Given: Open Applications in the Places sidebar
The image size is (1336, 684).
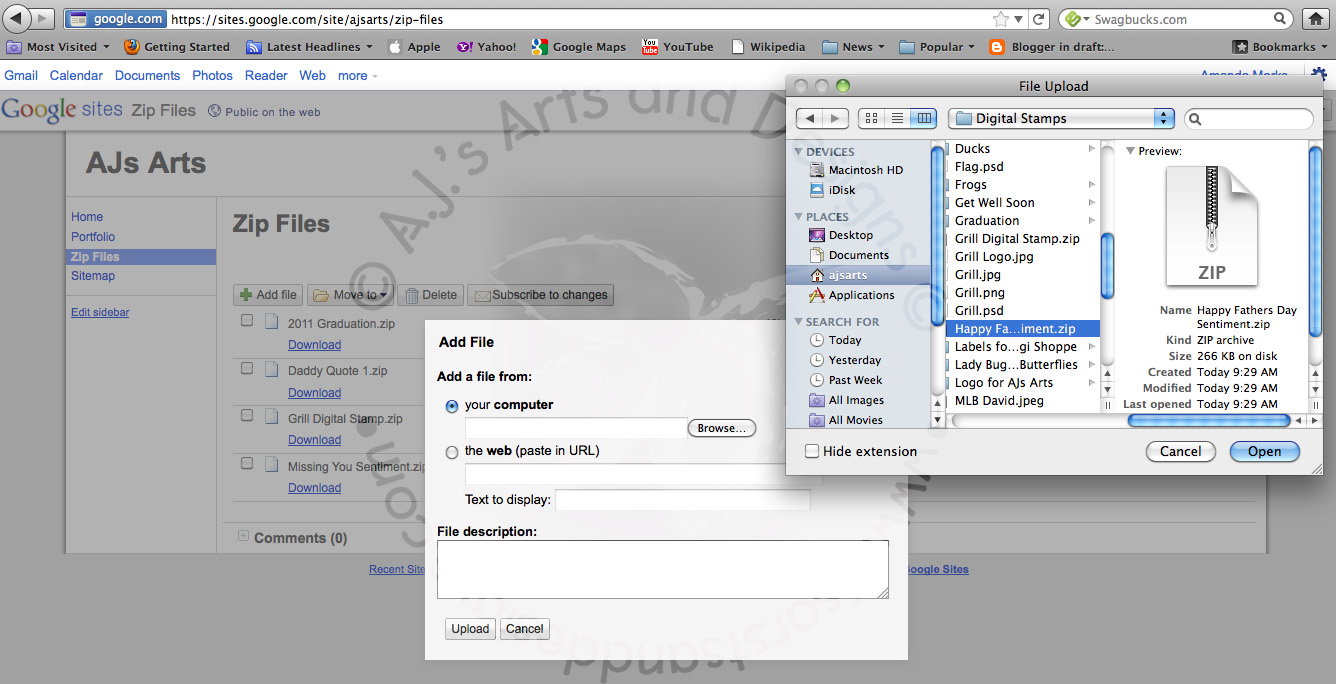Looking at the screenshot, I should (x=860, y=295).
